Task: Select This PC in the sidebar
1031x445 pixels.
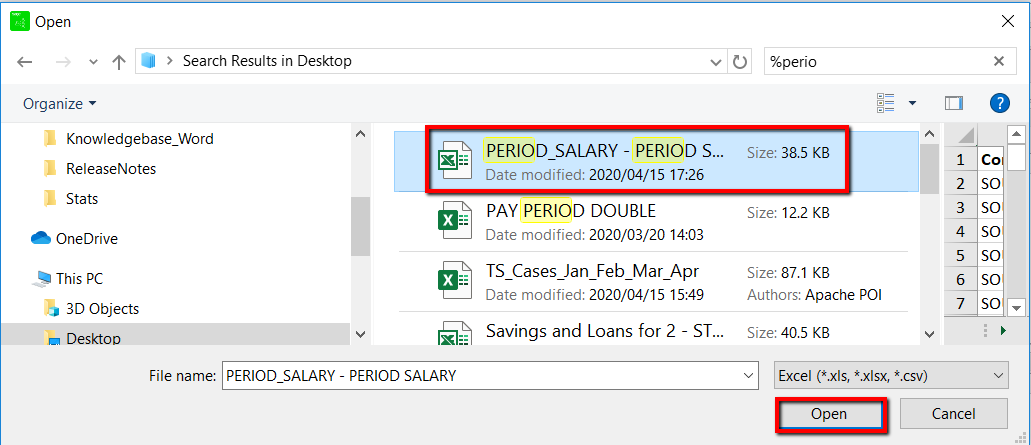Action: point(79,279)
